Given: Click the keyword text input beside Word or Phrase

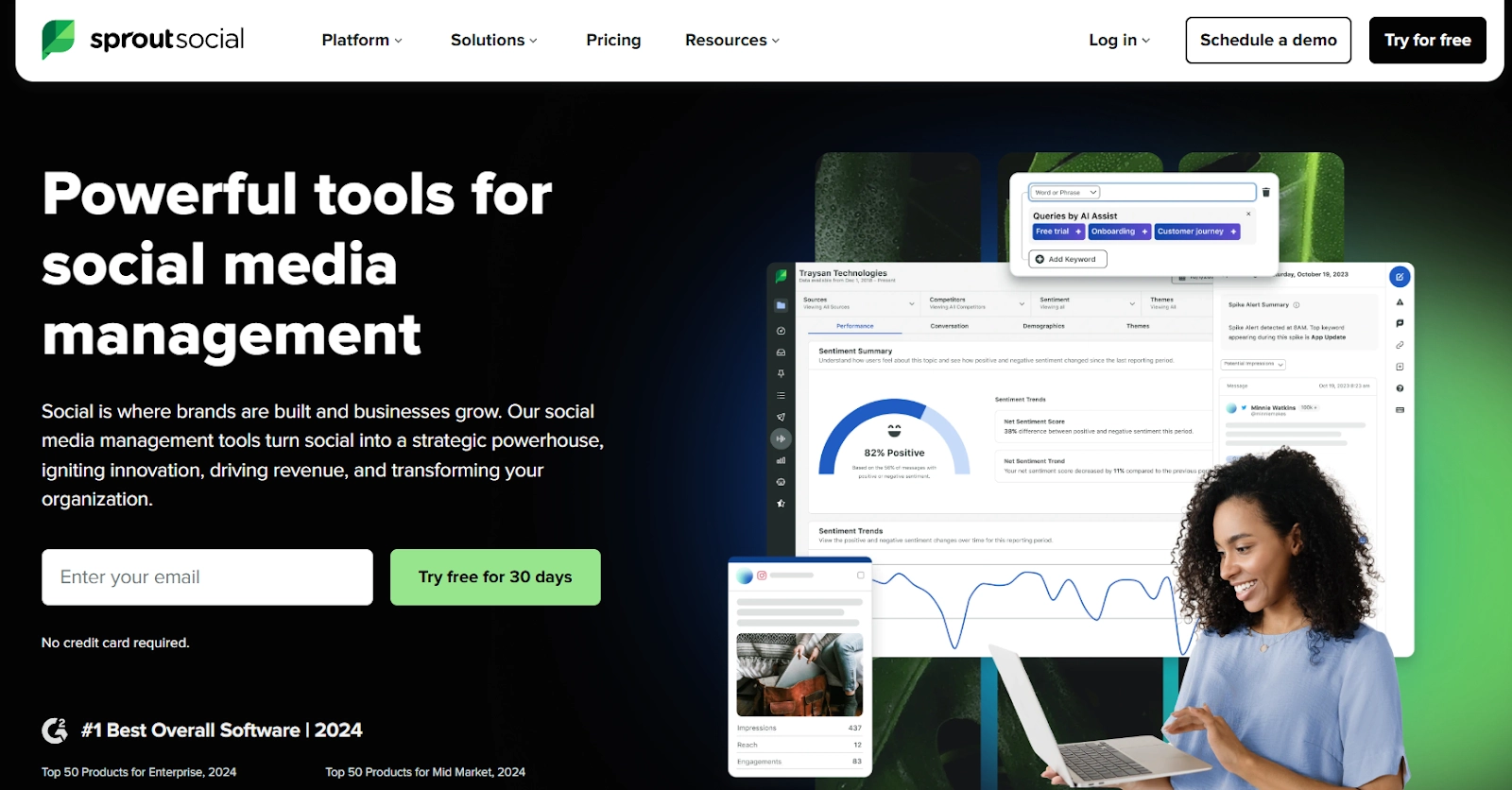Looking at the screenshot, I should [x=1178, y=193].
